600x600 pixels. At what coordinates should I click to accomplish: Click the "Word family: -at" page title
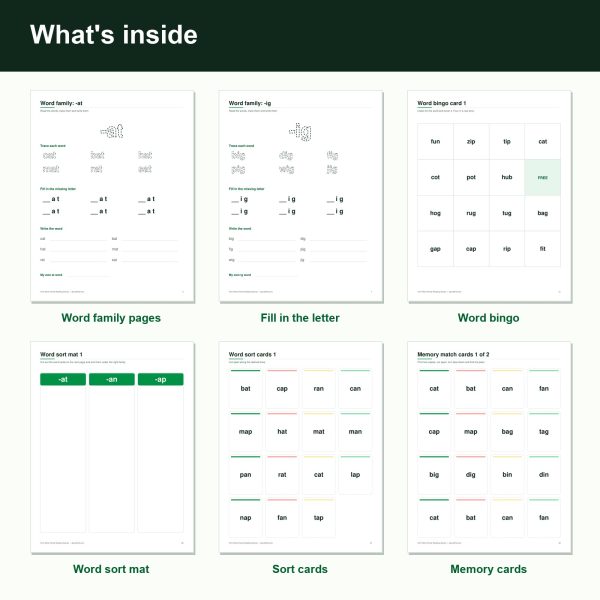[x=61, y=103]
